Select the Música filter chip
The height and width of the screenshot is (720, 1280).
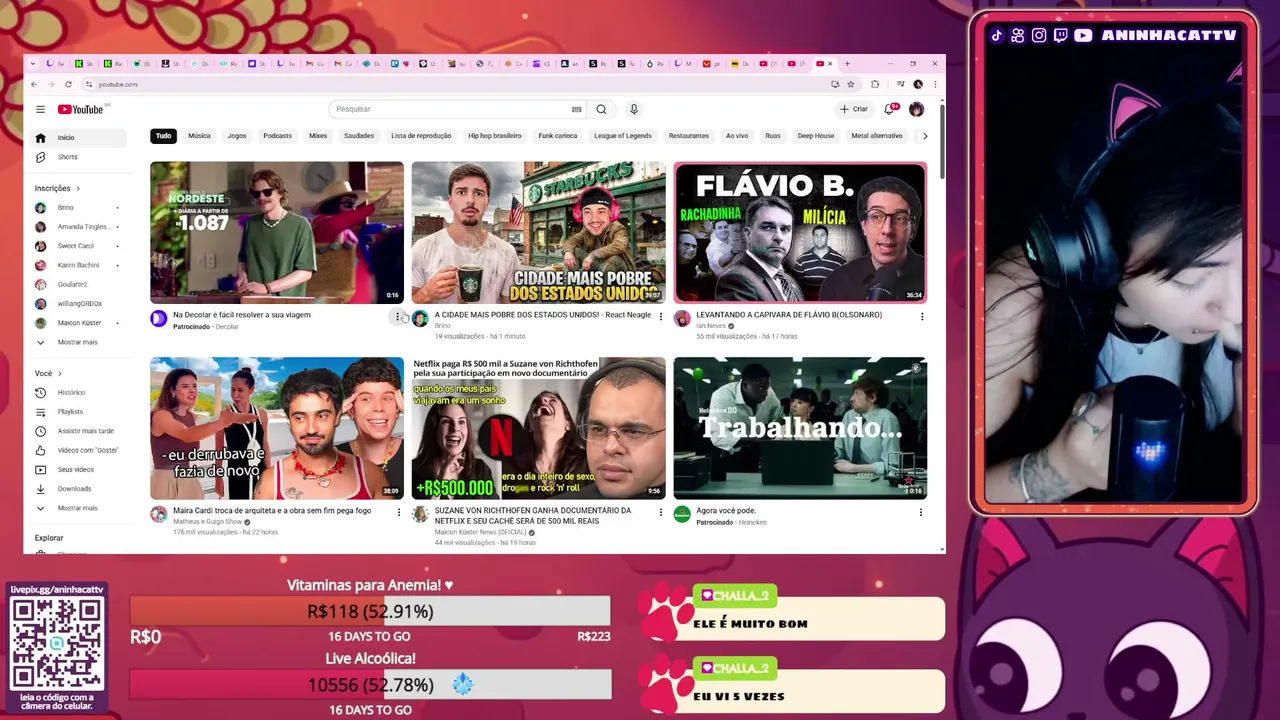(x=199, y=136)
